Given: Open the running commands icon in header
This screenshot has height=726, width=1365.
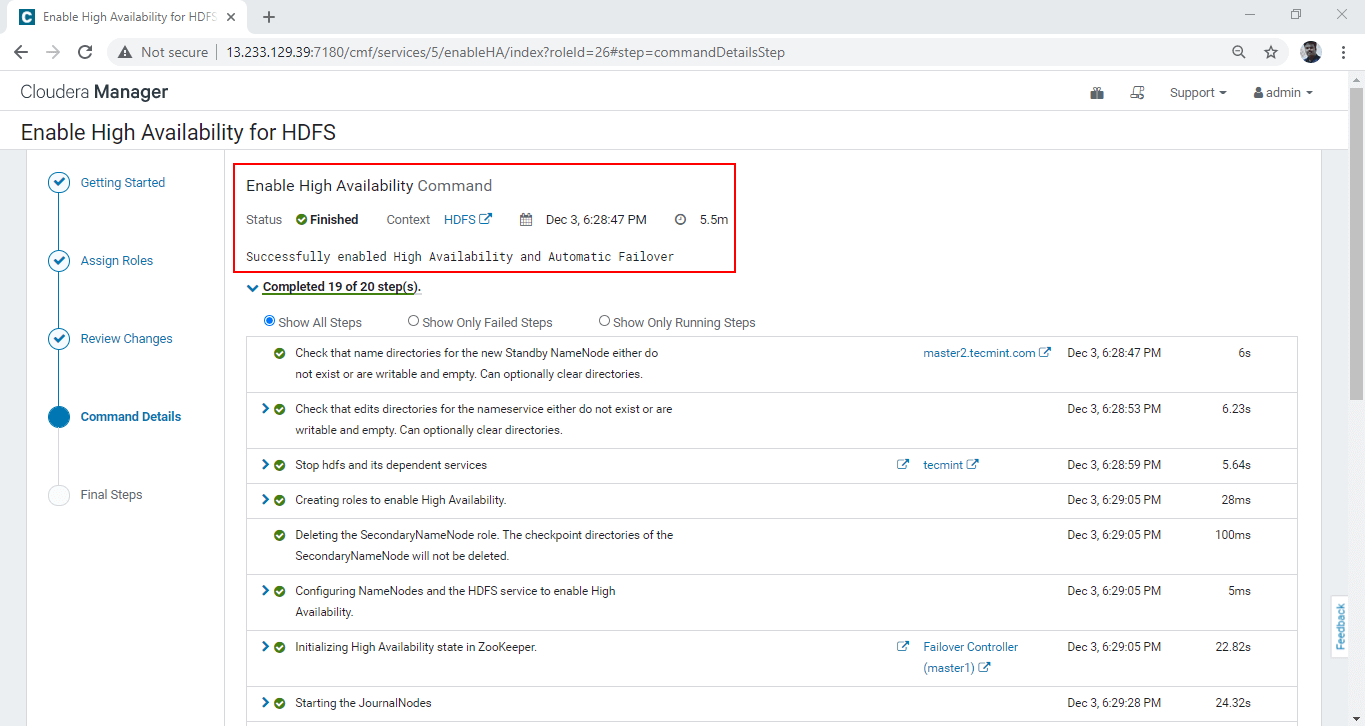Looking at the screenshot, I should tap(1137, 93).
